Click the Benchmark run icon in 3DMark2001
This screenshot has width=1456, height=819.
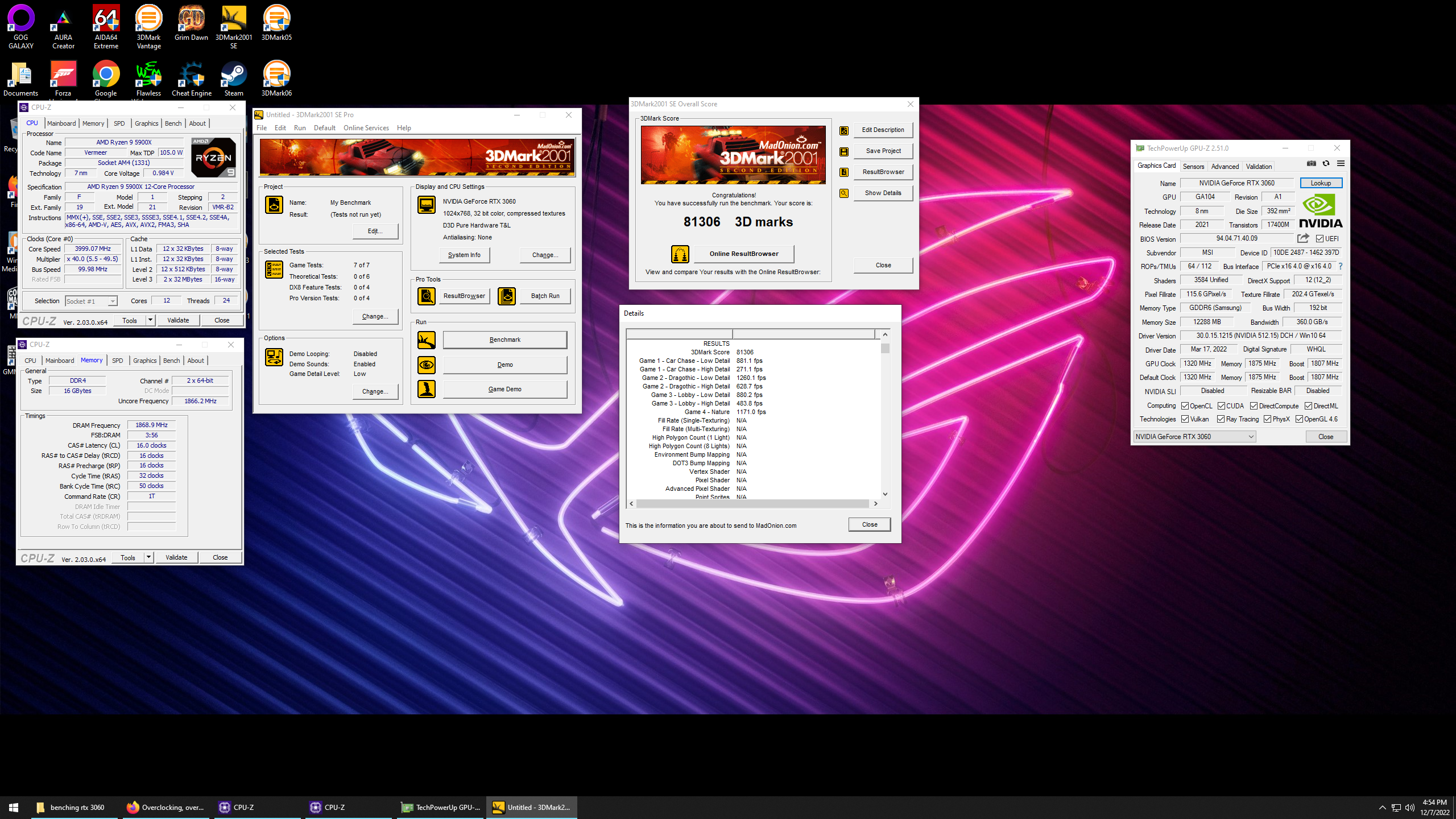click(x=427, y=340)
